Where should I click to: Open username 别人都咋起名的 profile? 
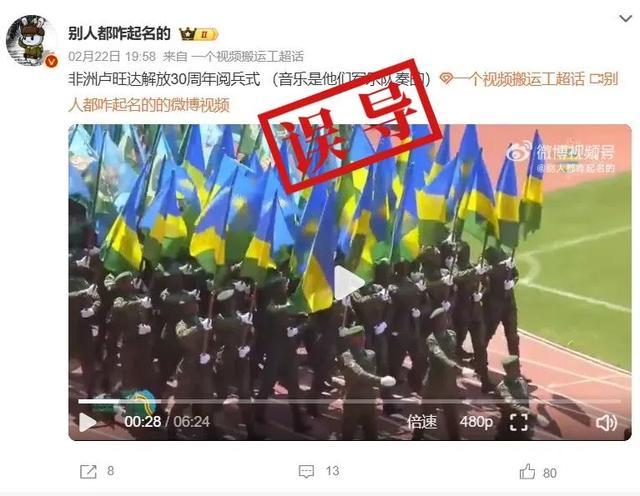point(119,33)
